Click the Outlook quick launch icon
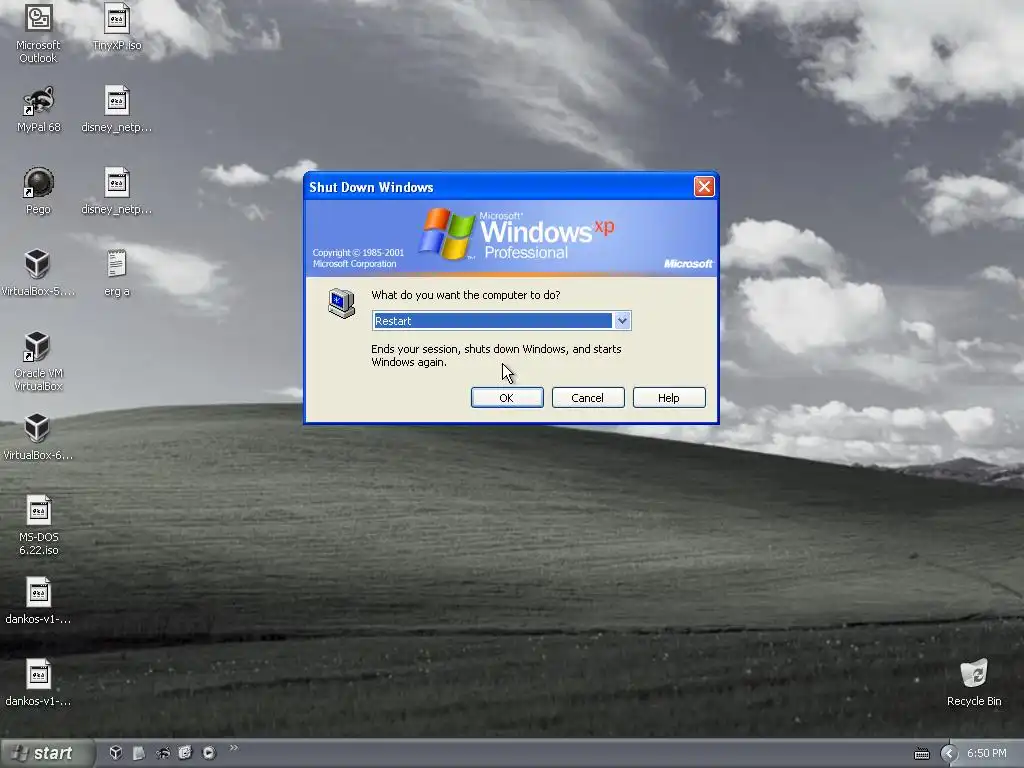1024x768 pixels. [185, 752]
